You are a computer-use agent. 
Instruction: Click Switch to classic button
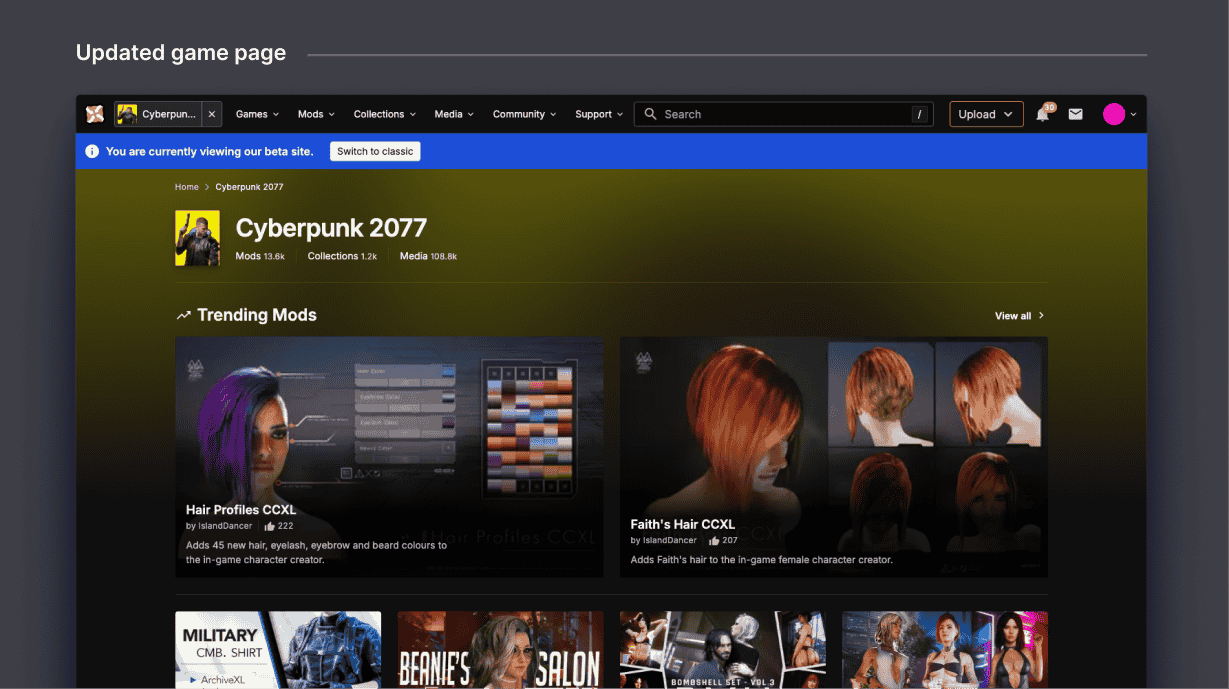coord(375,151)
